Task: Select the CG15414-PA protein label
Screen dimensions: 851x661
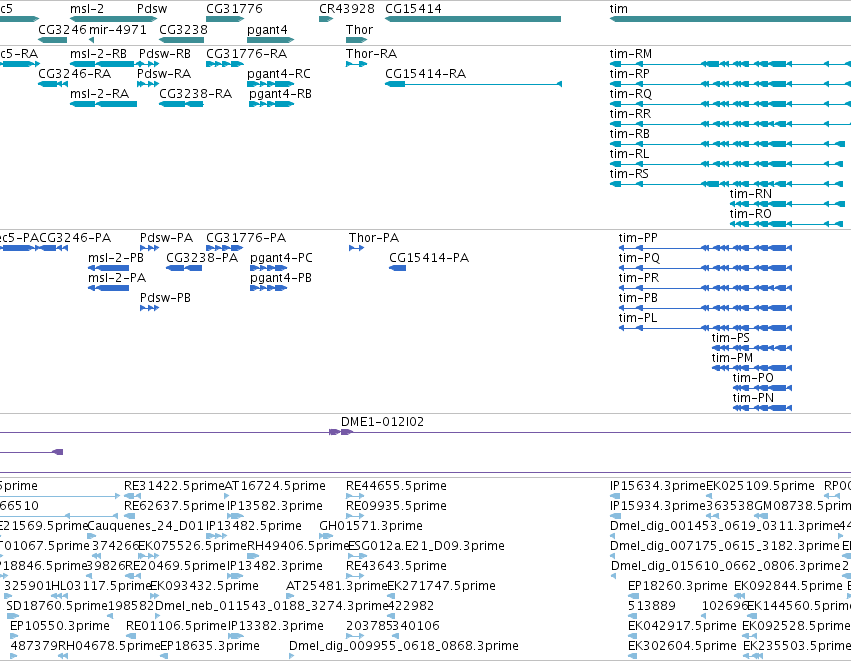Action: coord(429,258)
